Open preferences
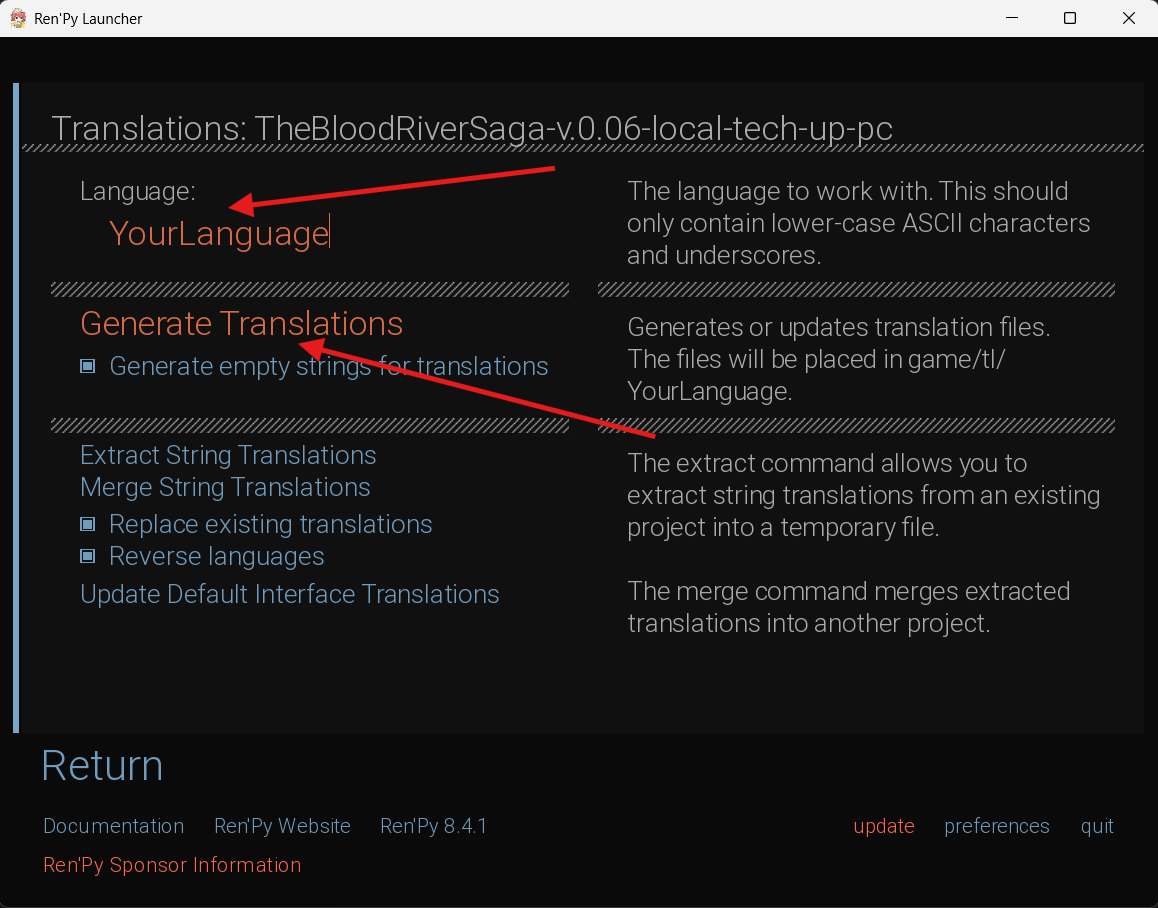 pos(997,826)
